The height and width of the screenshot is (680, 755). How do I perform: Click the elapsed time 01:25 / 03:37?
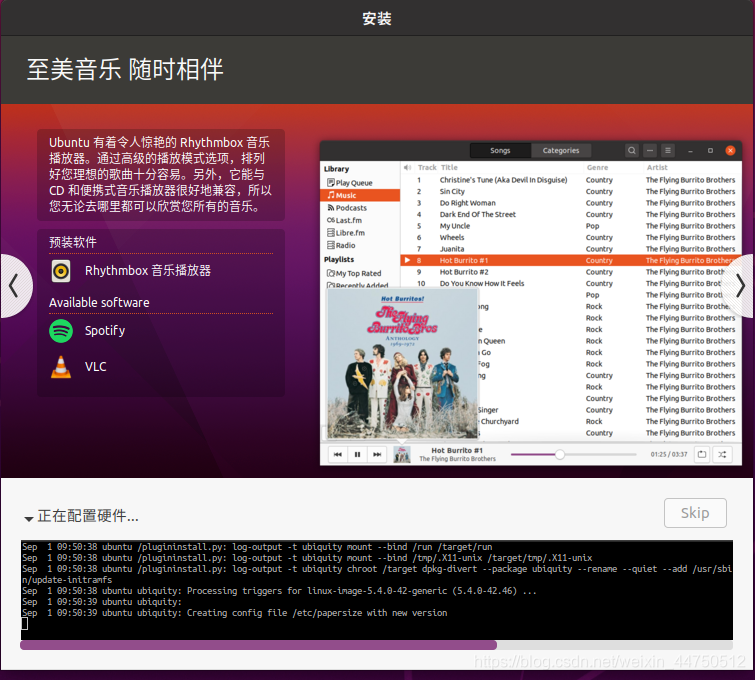668,454
